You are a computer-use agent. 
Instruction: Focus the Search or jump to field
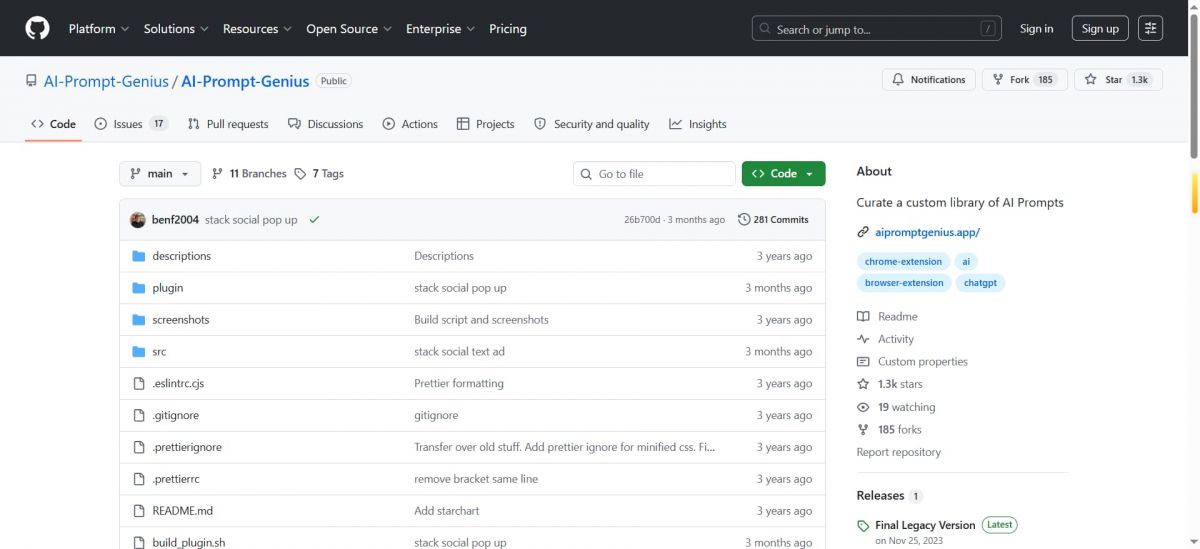[x=876, y=29]
